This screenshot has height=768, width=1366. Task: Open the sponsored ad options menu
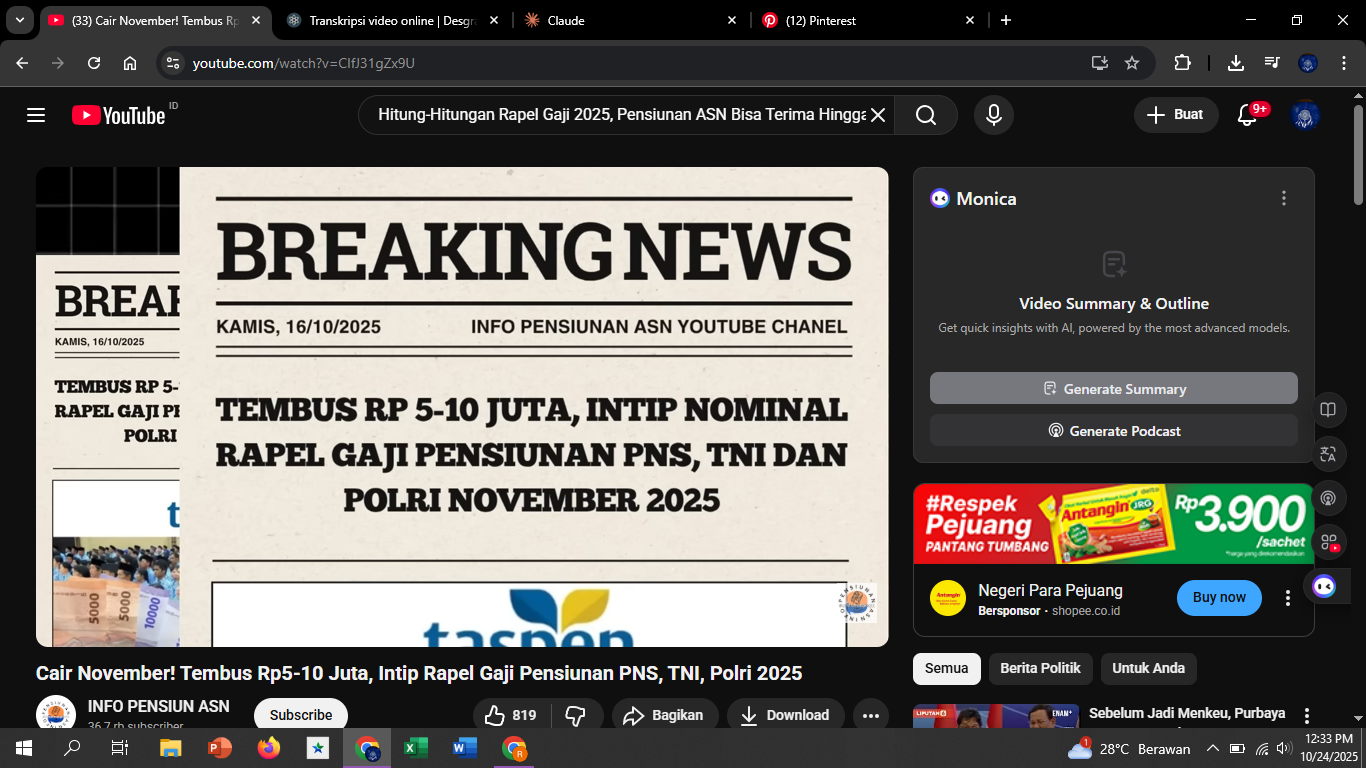(1288, 598)
